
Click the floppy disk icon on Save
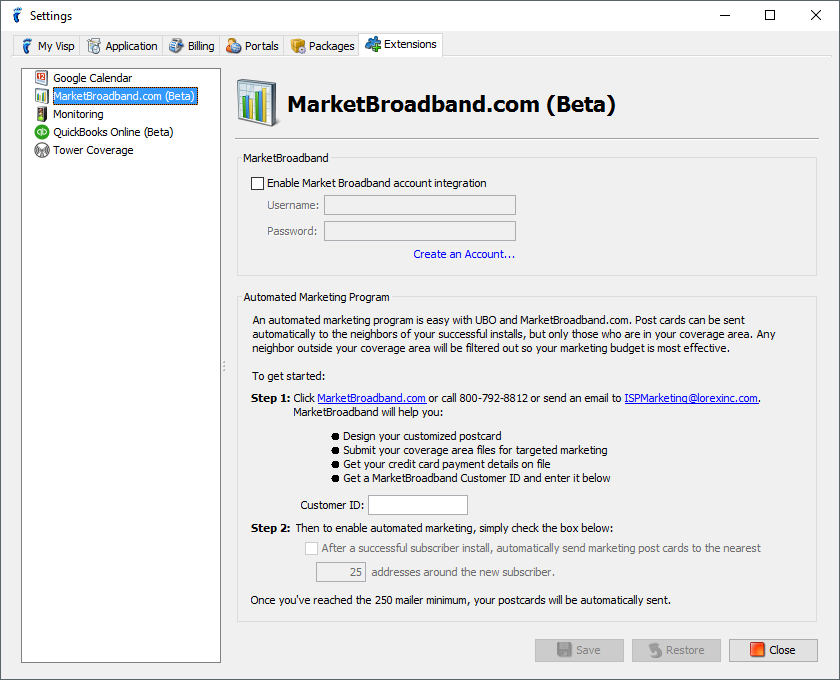coord(564,650)
